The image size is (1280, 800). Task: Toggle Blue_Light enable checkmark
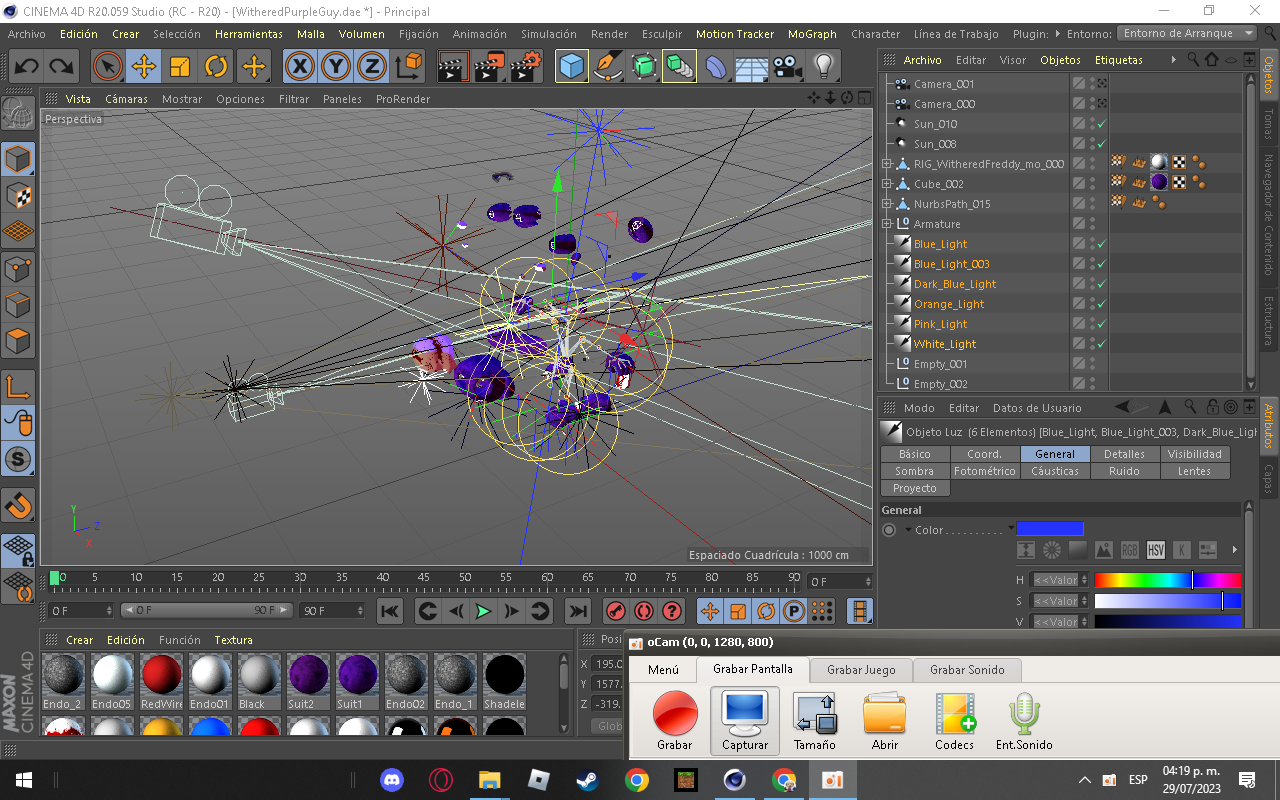tap(1101, 244)
